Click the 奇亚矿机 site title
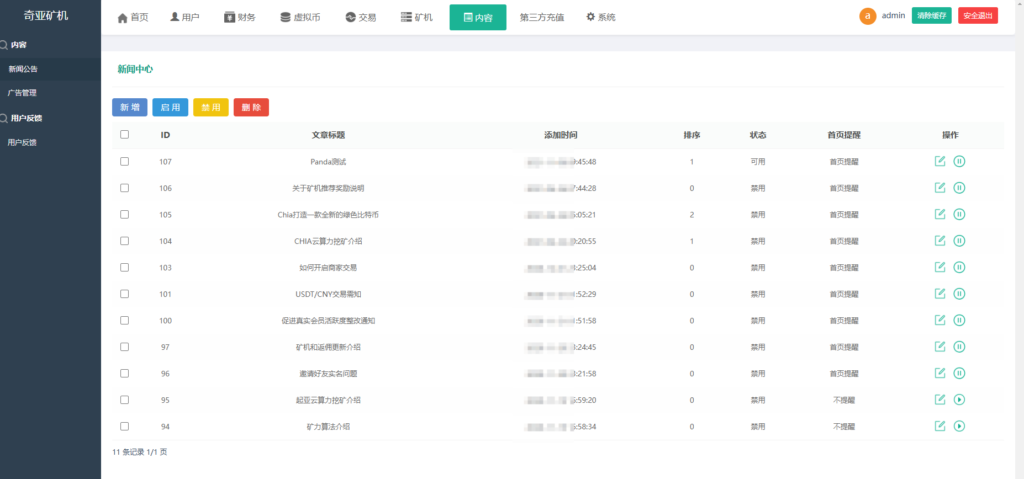1024x479 pixels. click(46, 16)
